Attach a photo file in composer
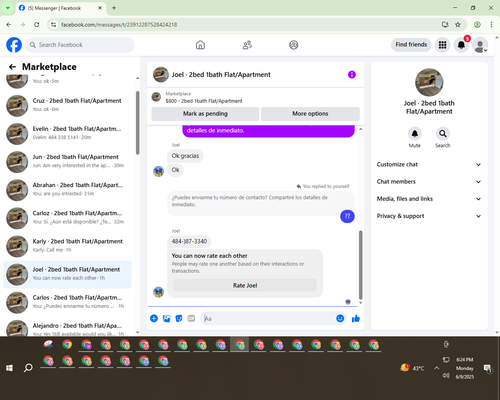 pos(166,318)
